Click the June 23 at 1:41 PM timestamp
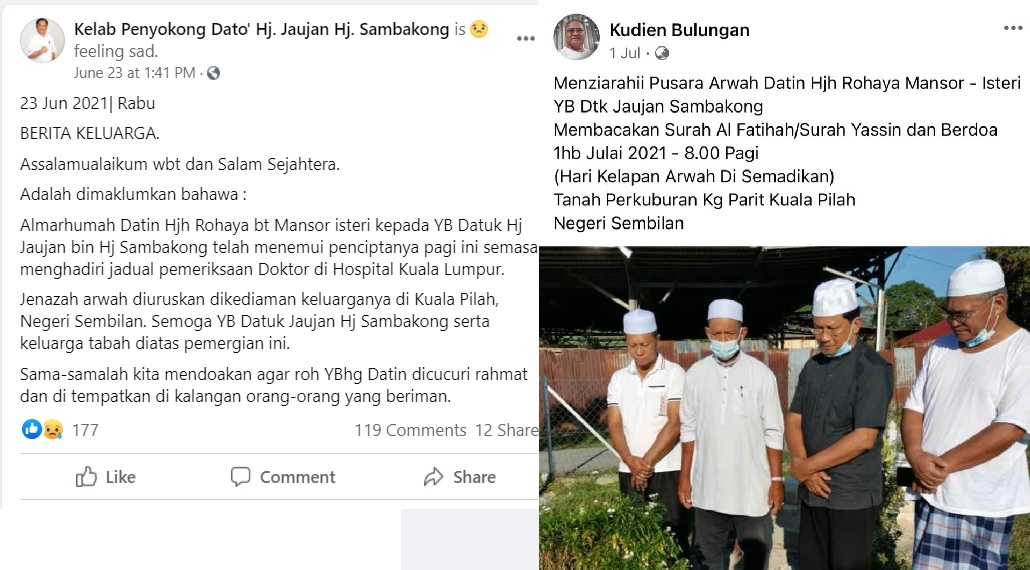 click(135, 73)
